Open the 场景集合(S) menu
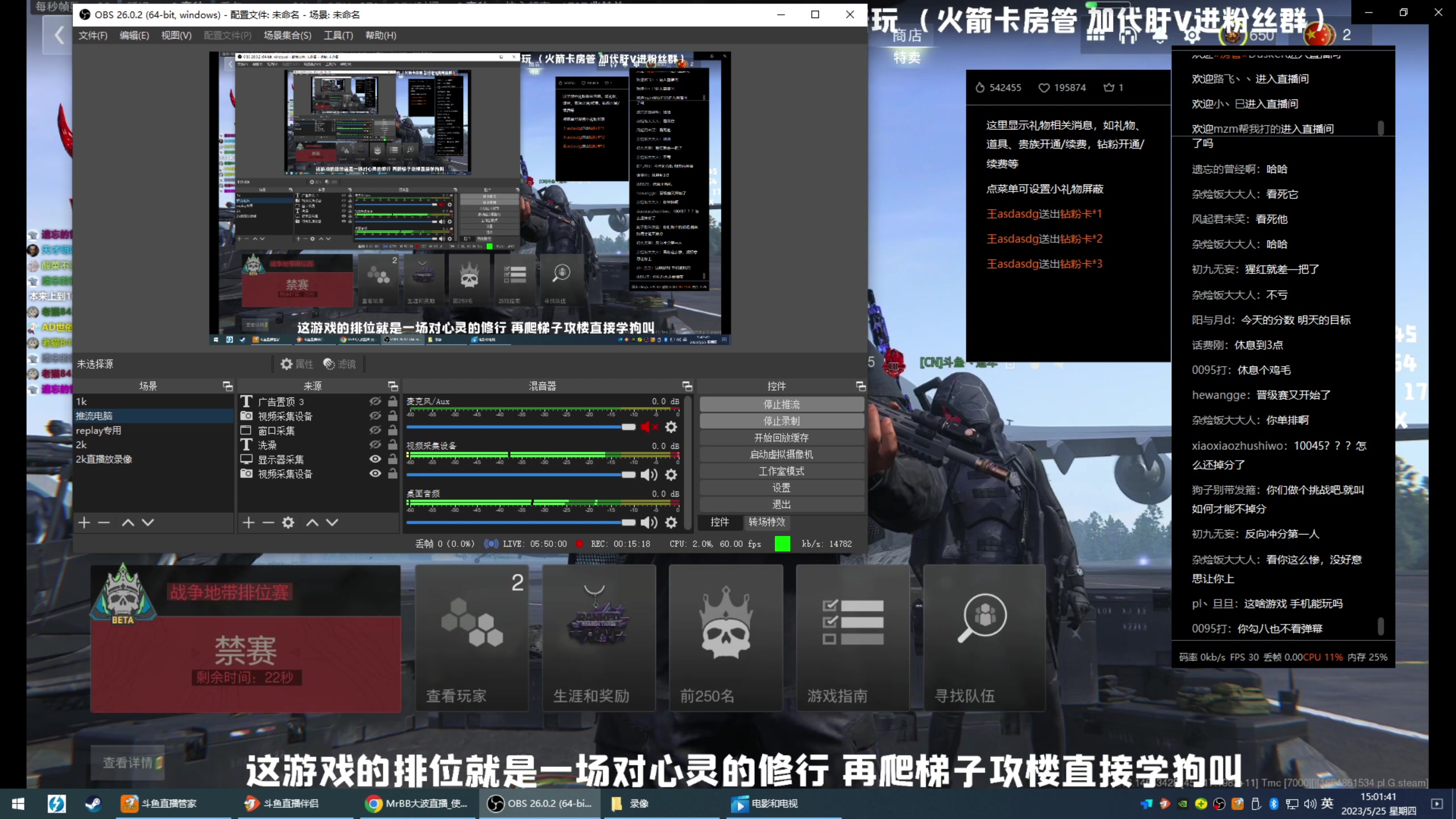Image resolution: width=1456 pixels, height=819 pixels. pyautogui.click(x=287, y=35)
